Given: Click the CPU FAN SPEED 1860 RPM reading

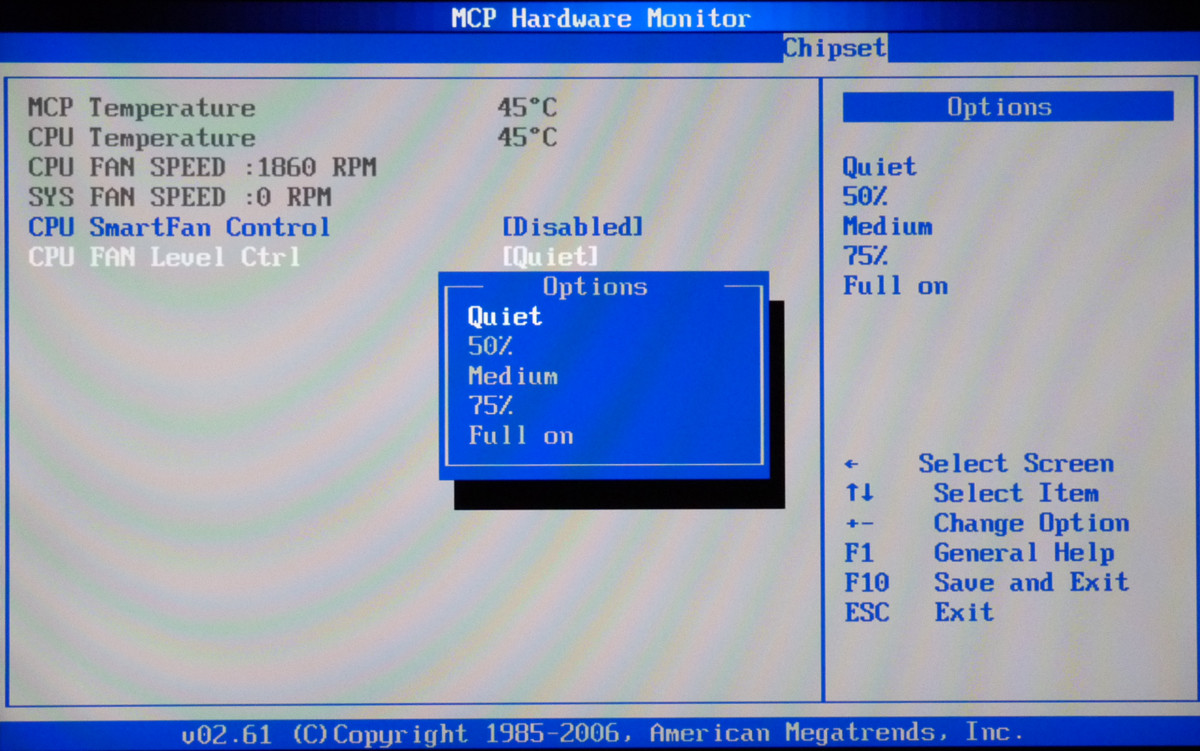Looking at the screenshot, I should (x=202, y=168).
